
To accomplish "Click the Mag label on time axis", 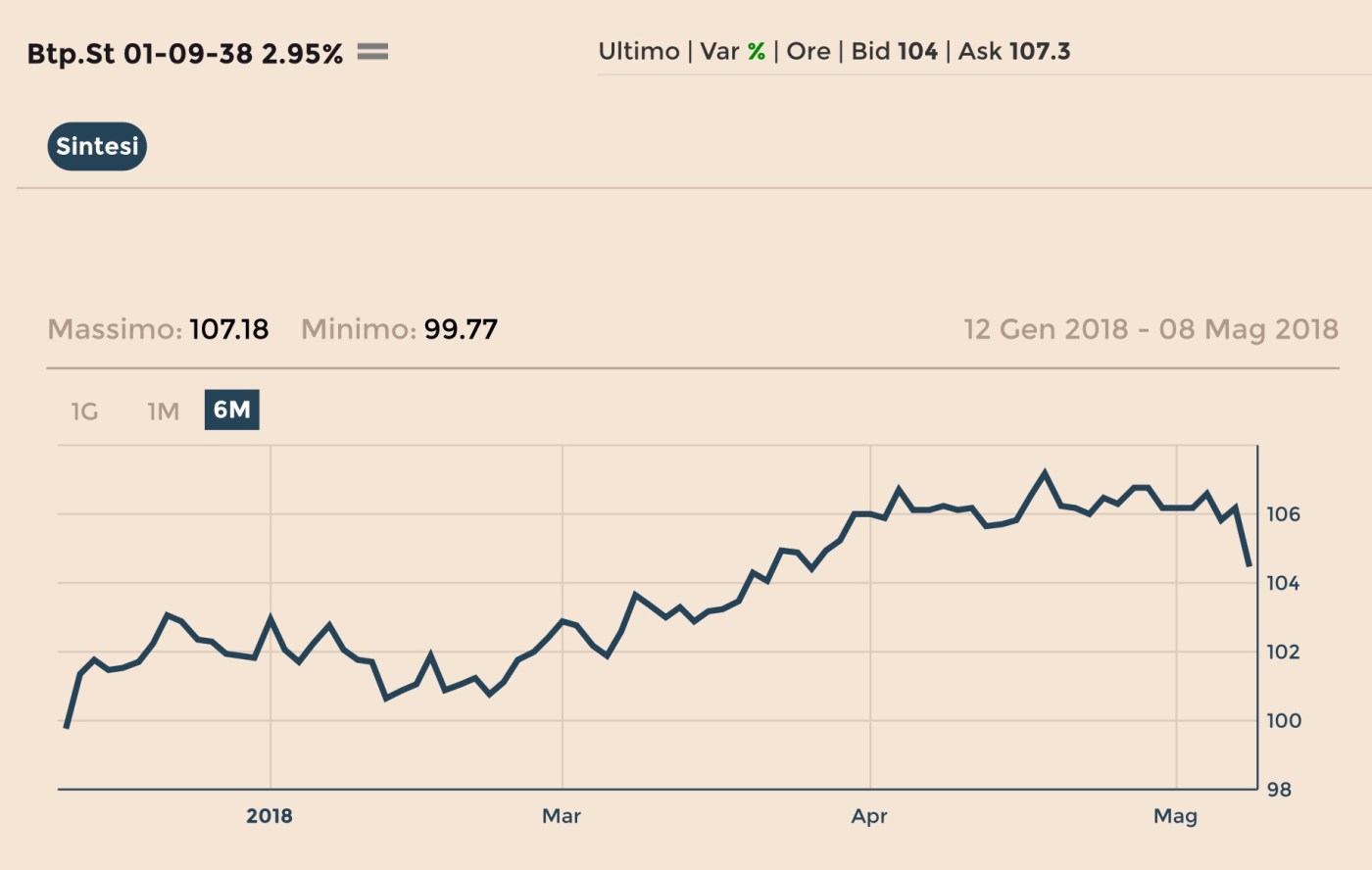I will point(1175,816).
